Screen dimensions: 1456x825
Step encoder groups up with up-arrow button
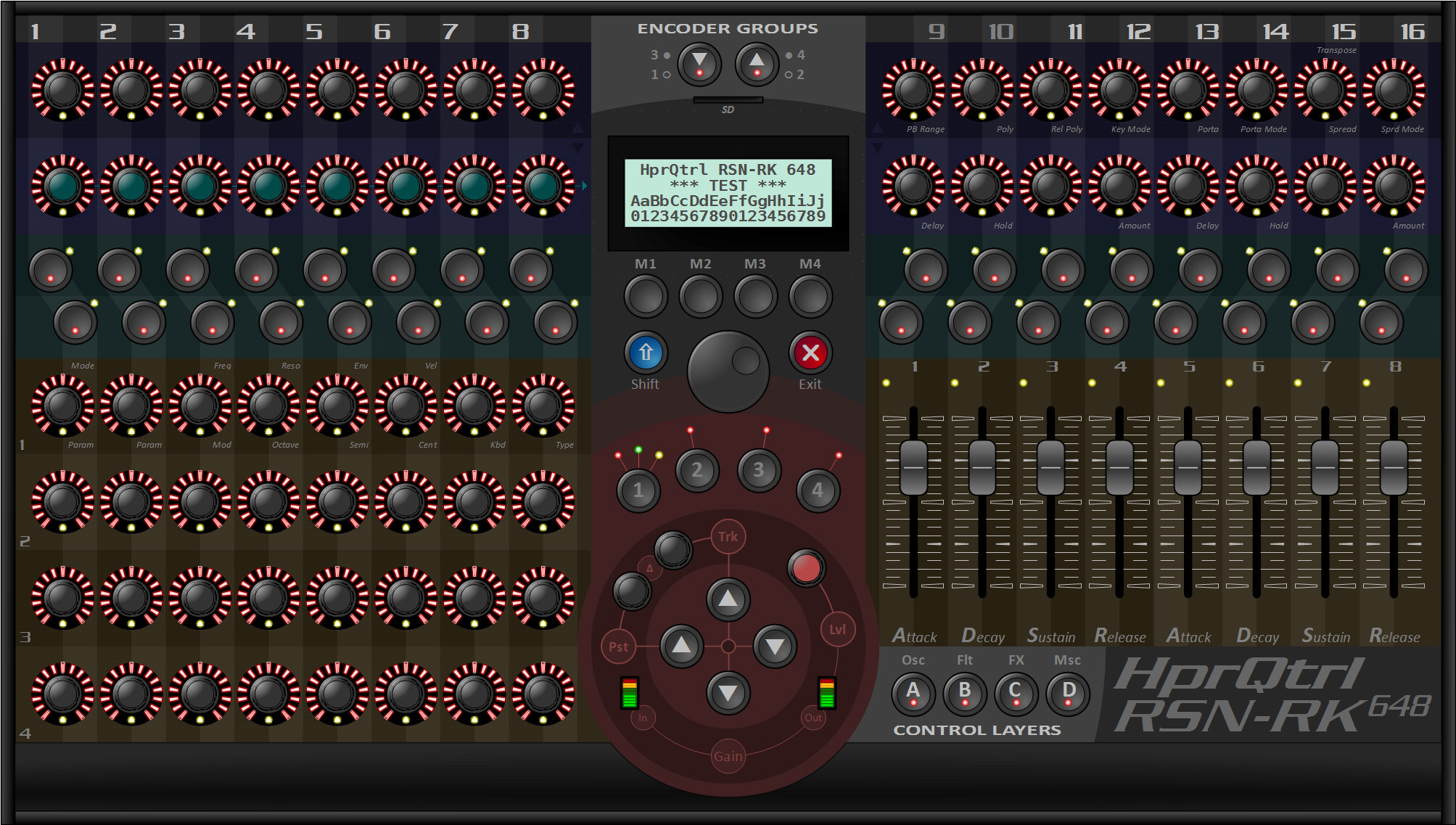757,63
